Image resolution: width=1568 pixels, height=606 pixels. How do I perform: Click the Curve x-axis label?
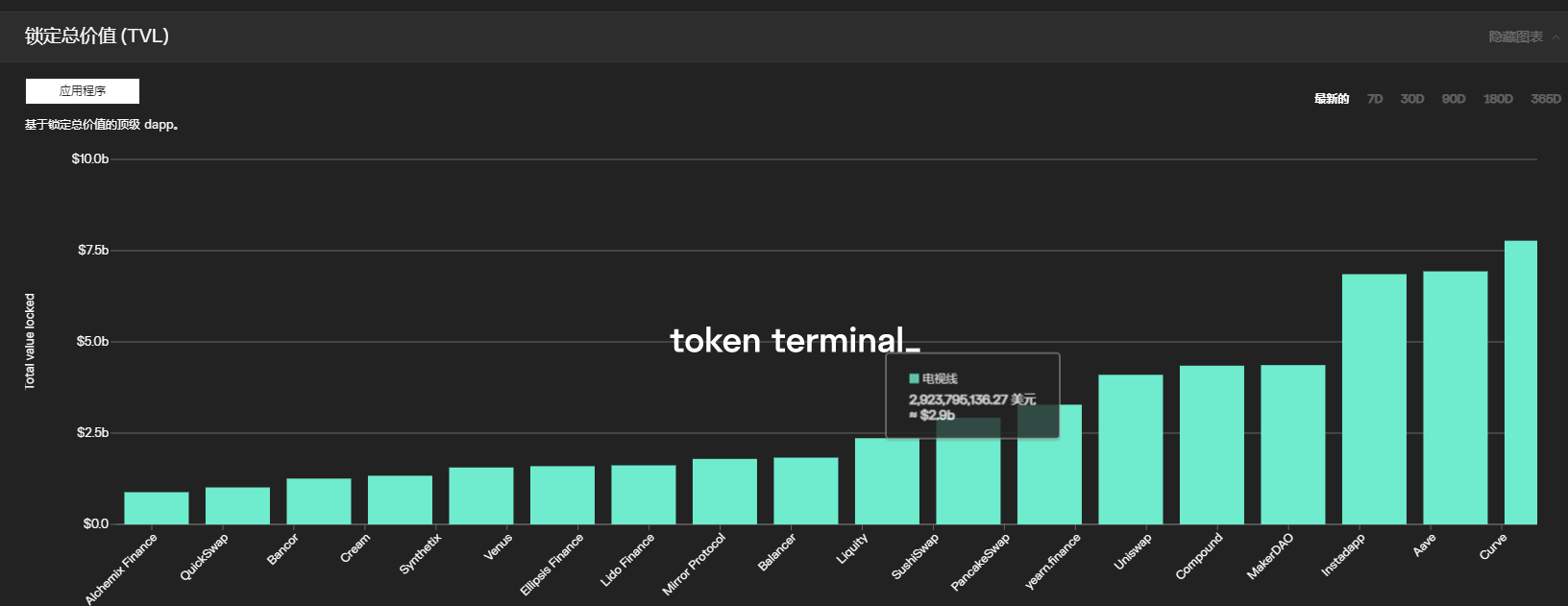[1493, 547]
